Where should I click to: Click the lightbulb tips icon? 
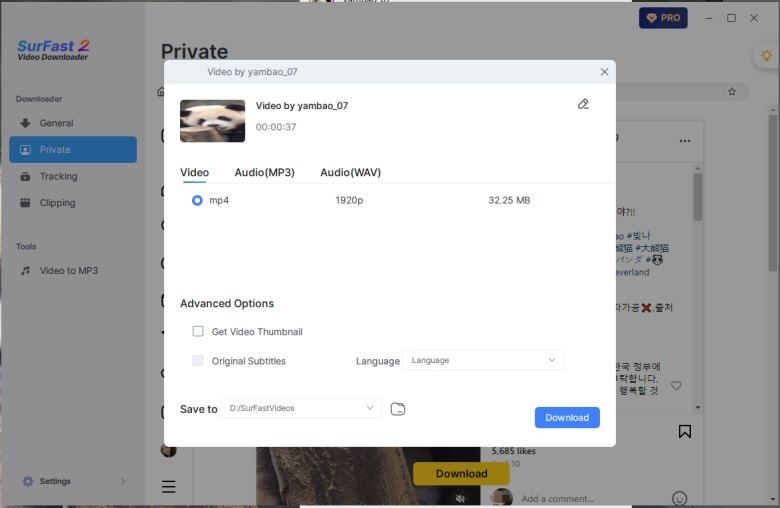point(767,55)
